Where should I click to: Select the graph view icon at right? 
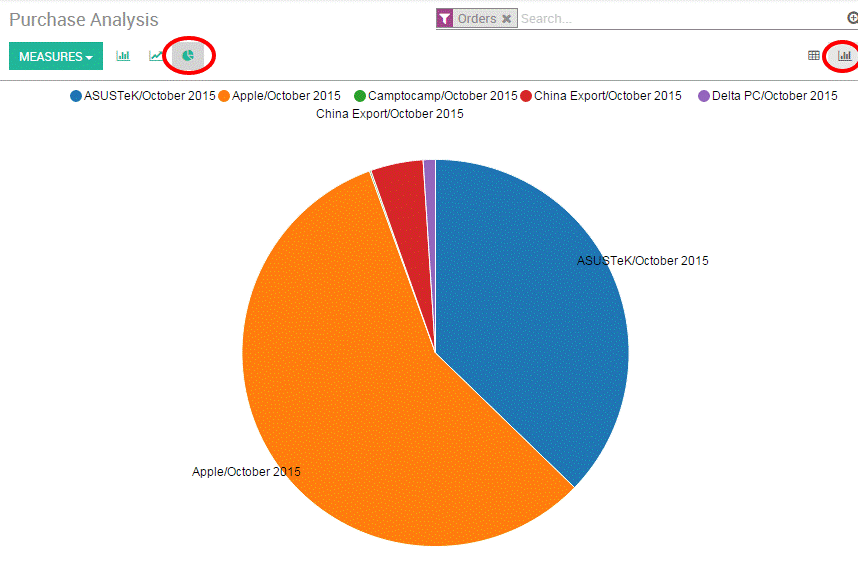click(844, 55)
